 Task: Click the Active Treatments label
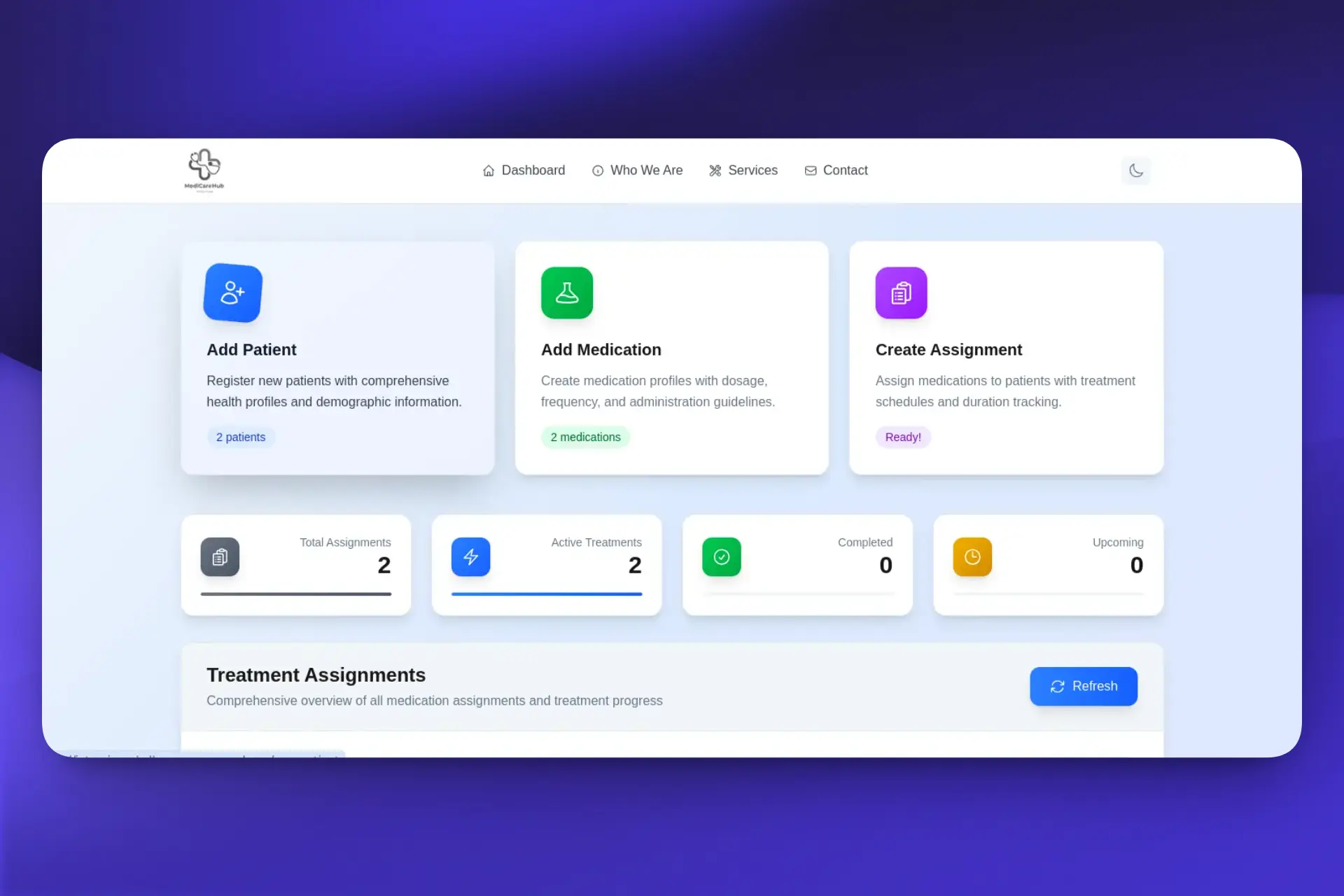point(596,542)
